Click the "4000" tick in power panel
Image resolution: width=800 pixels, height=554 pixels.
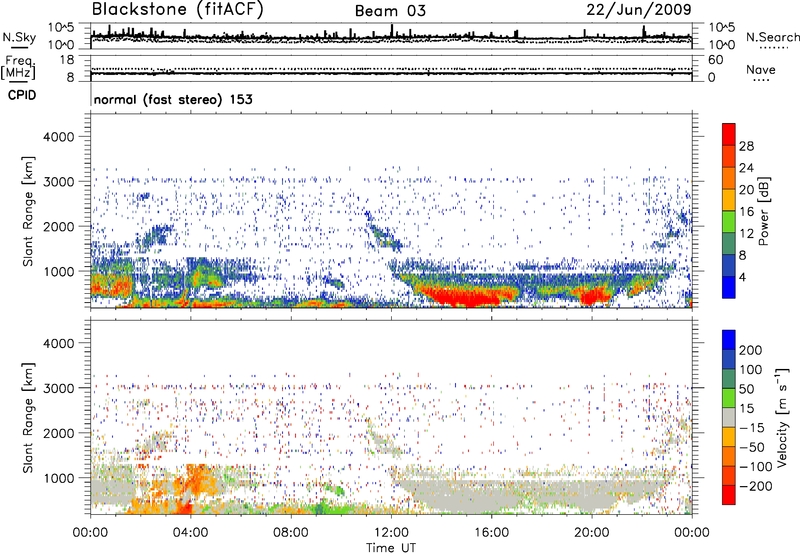pyautogui.click(x=58, y=137)
